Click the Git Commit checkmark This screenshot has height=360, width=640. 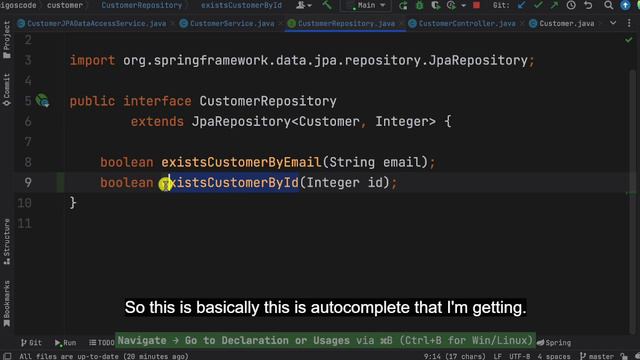point(538,5)
